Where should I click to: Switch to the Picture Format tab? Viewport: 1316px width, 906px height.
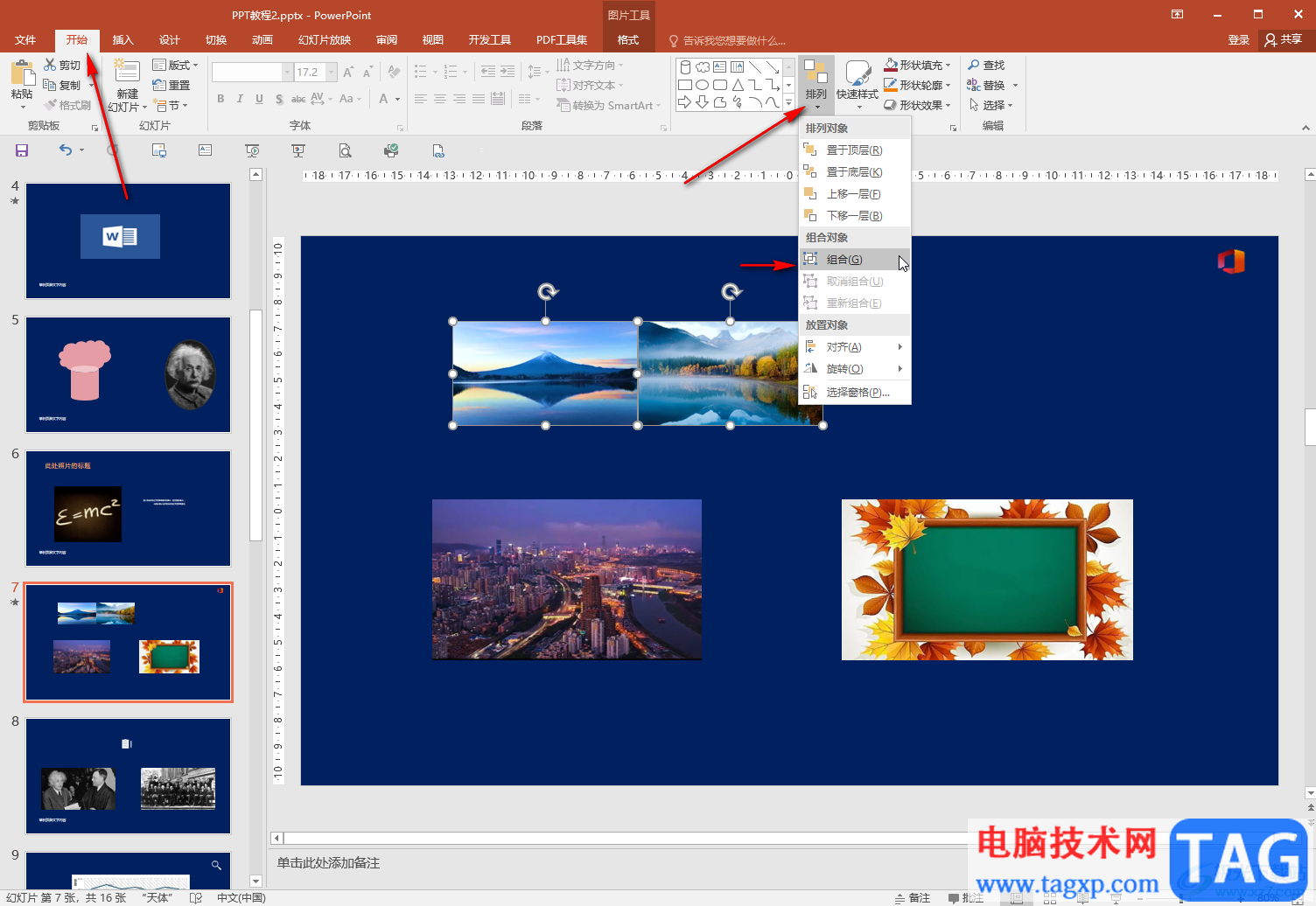click(628, 40)
